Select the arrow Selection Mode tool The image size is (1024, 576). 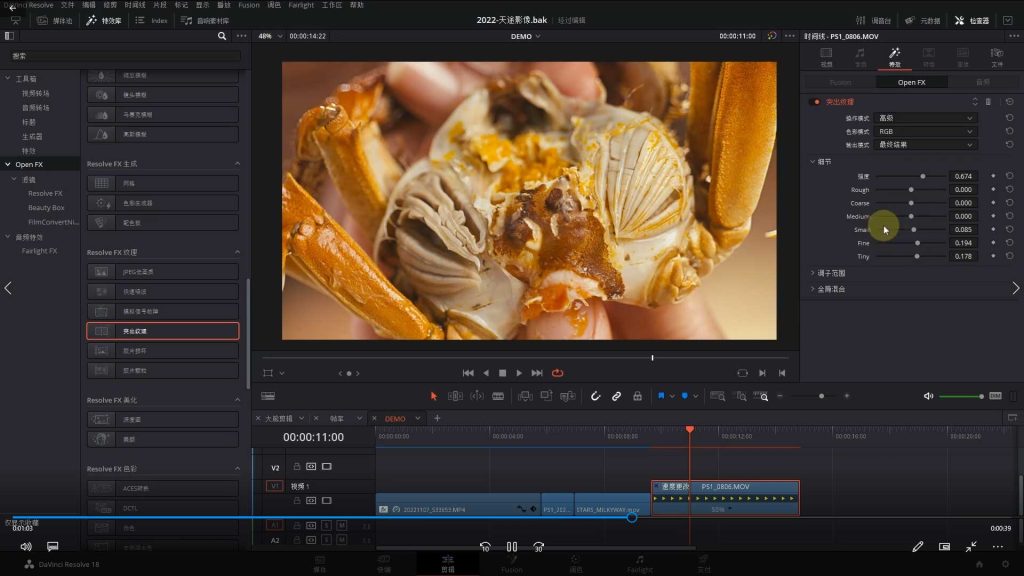433,396
